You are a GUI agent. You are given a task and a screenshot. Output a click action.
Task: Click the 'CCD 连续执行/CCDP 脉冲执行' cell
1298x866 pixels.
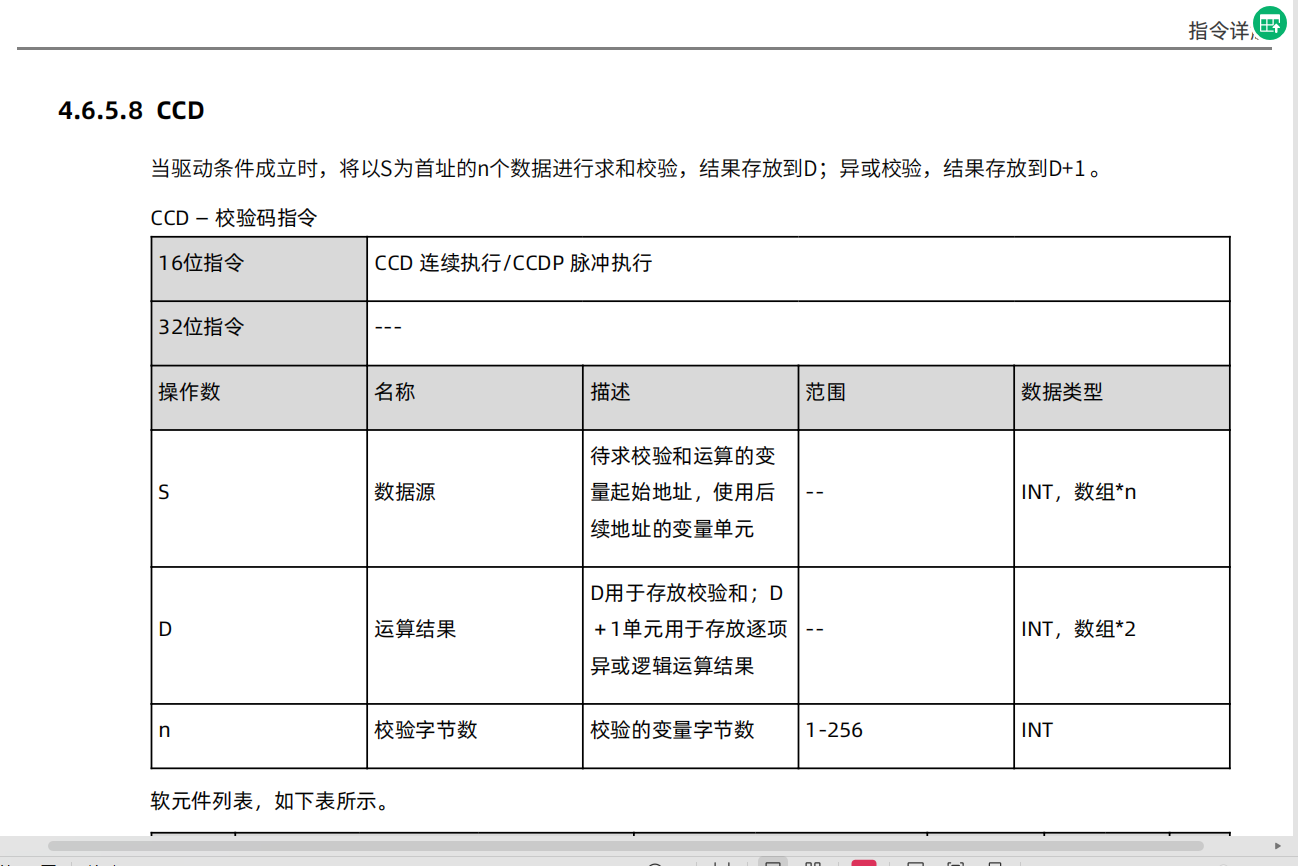tap(513, 263)
